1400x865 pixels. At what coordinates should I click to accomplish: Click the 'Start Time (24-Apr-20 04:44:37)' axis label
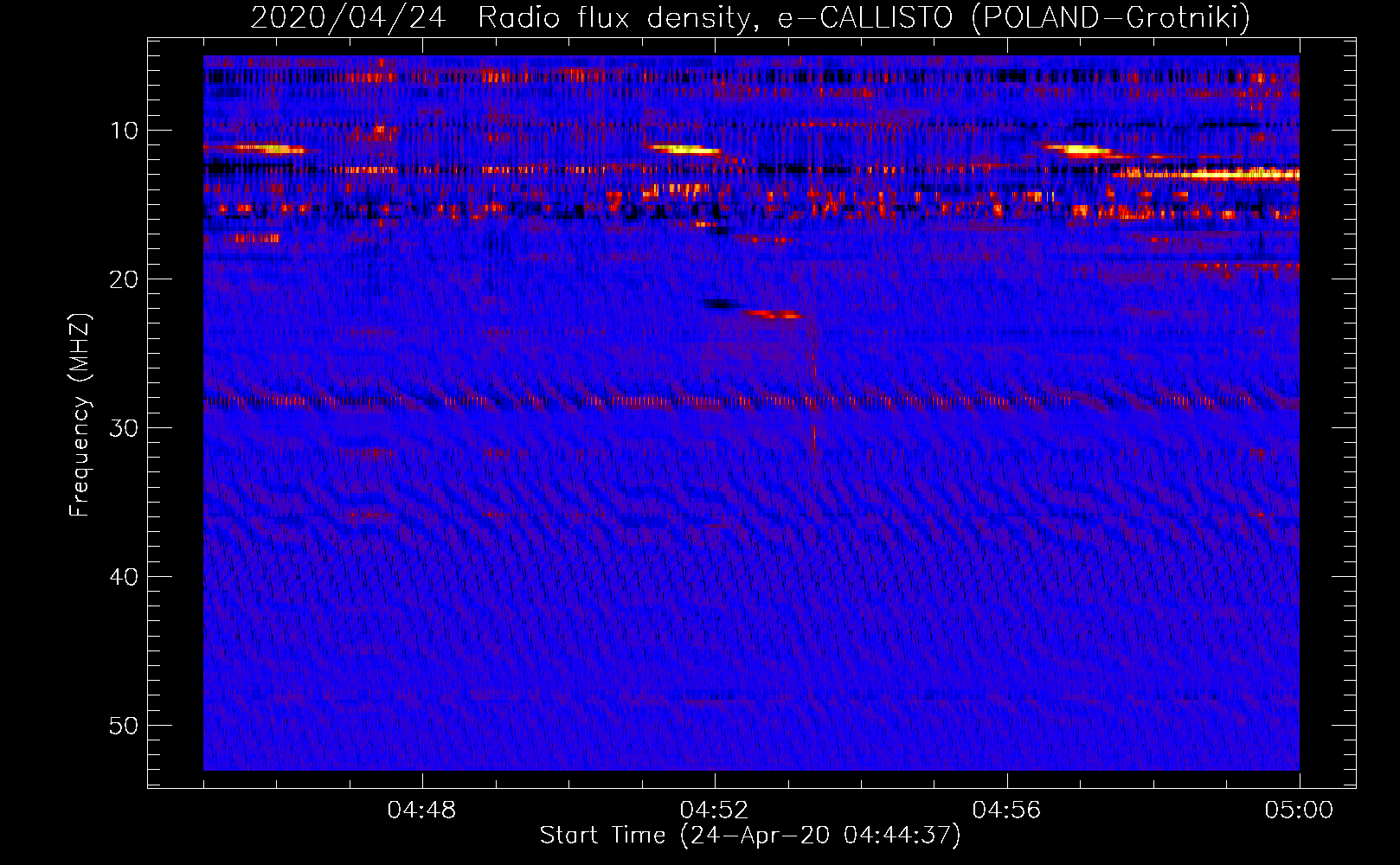pos(750,836)
